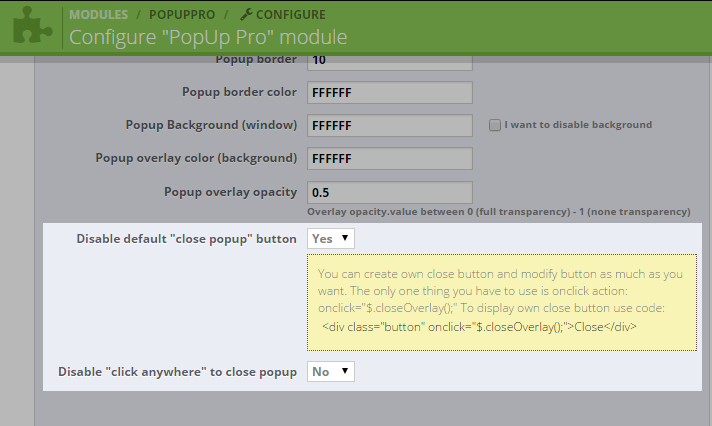Screen dimensions: 712x426
Task: Go to the POPUPPRO breadcrumb
Action: pos(182,15)
